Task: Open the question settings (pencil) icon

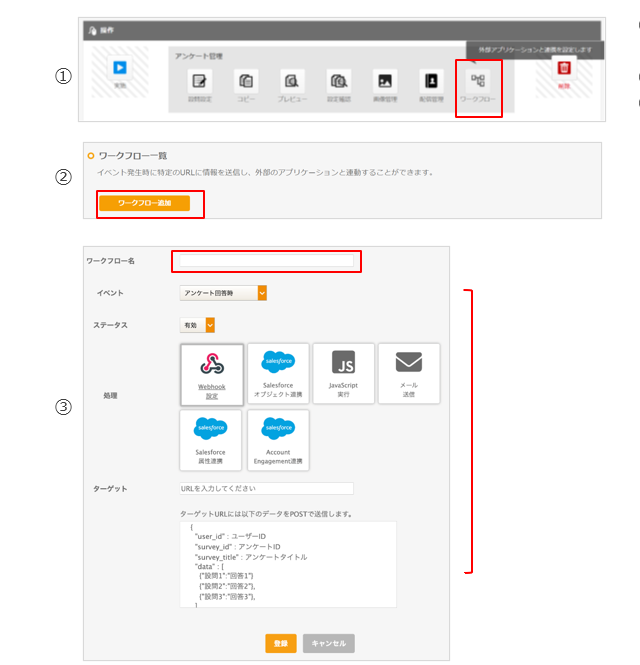Action: [199, 81]
